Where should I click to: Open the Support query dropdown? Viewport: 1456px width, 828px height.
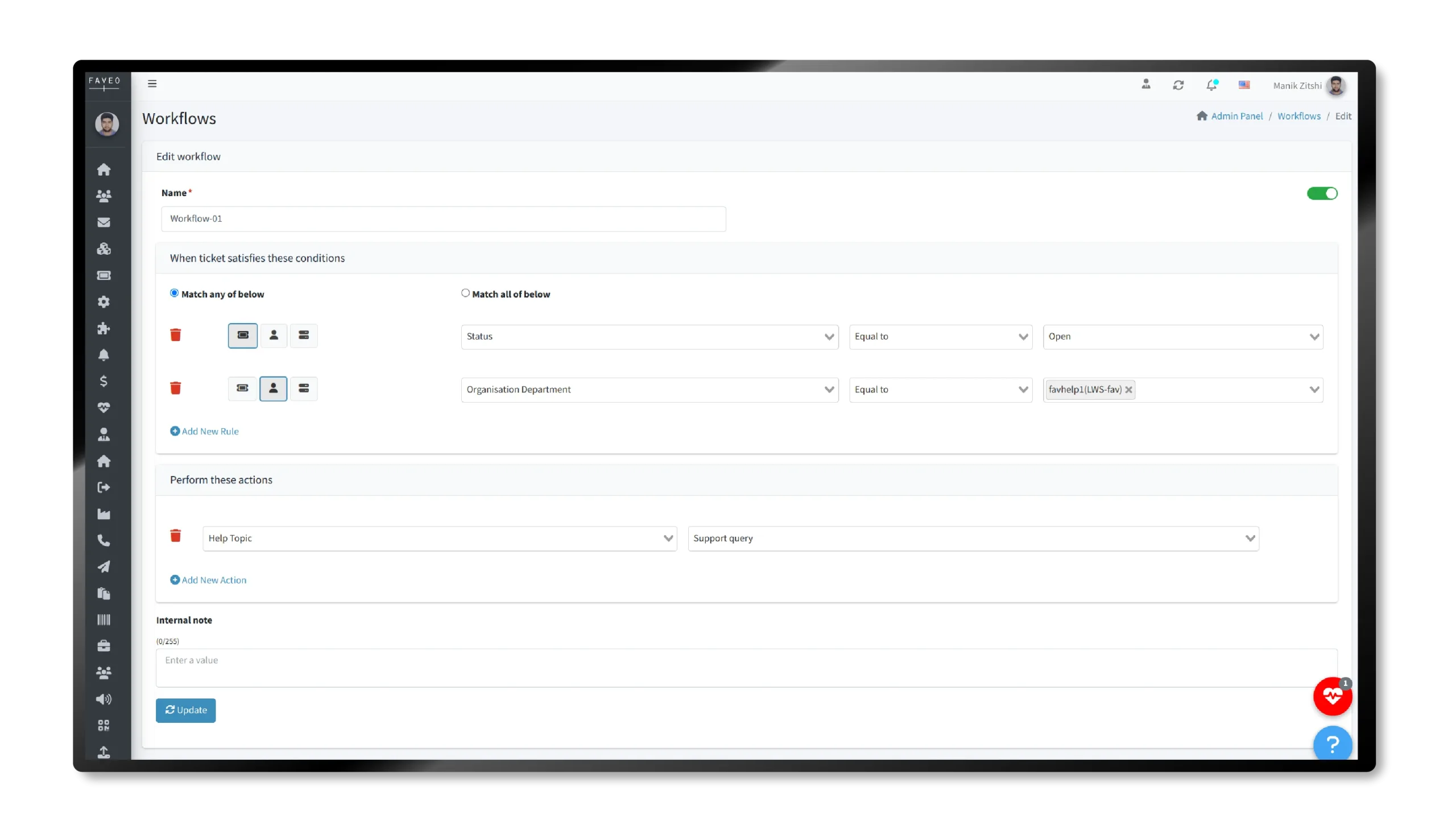(x=972, y=538)
